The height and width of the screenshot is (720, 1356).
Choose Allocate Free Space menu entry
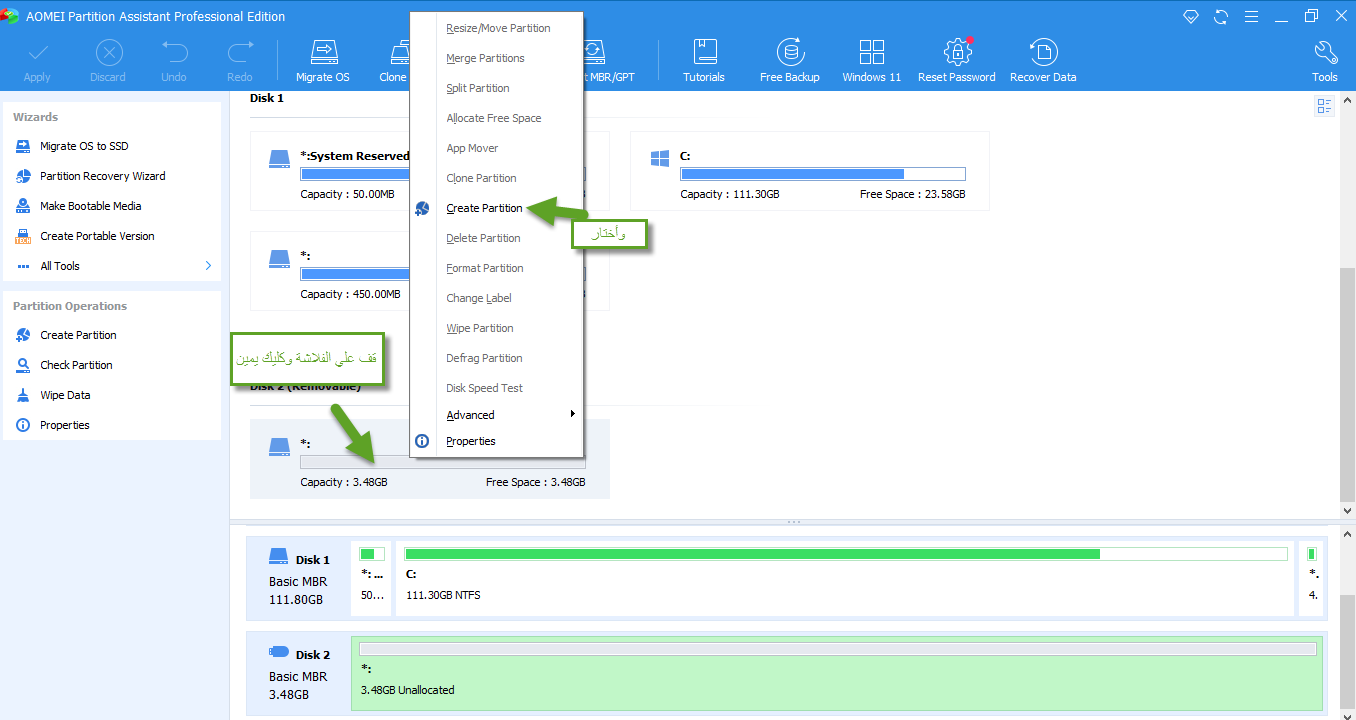pyautogui.click(x=494, y=118)
